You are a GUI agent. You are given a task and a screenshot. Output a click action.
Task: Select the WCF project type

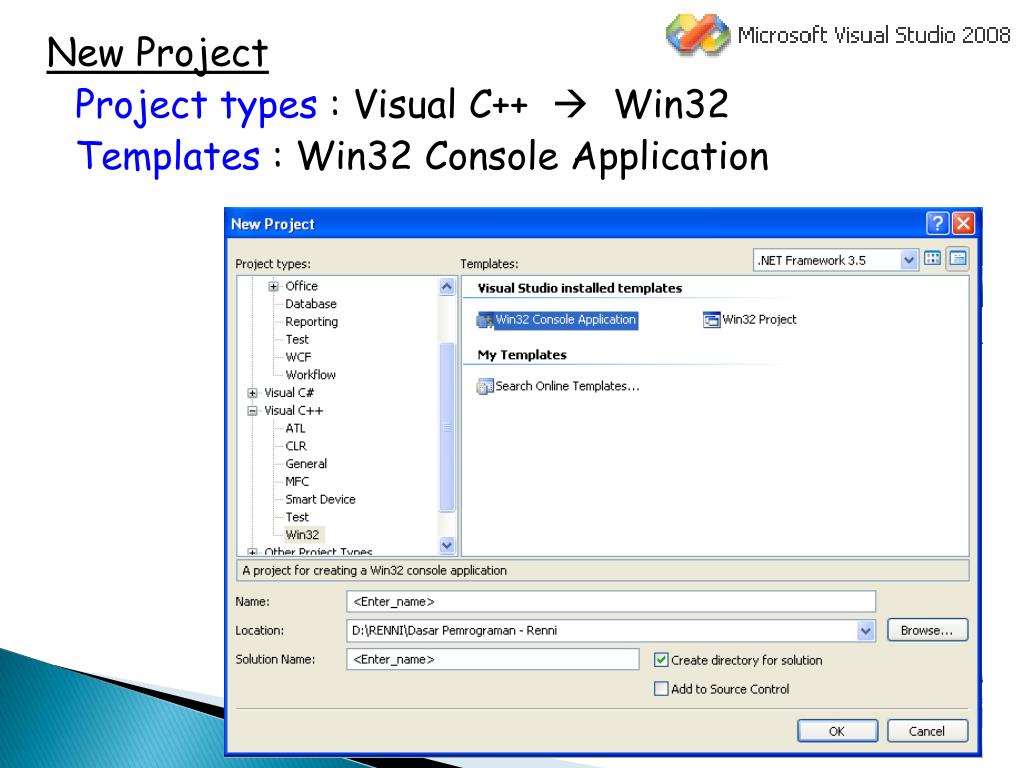(x=298, y=357)
